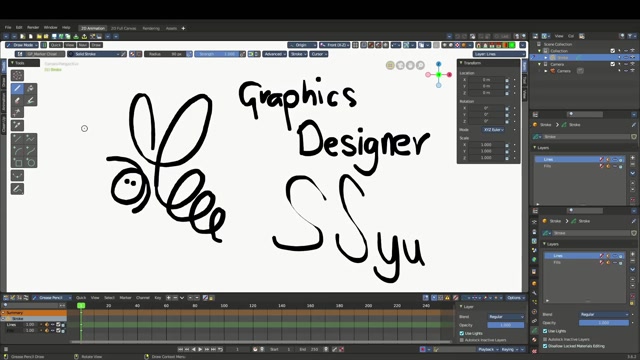Click the Quick button in viewport header
Screen dimensions: 640x360
(x=56, y=45)
